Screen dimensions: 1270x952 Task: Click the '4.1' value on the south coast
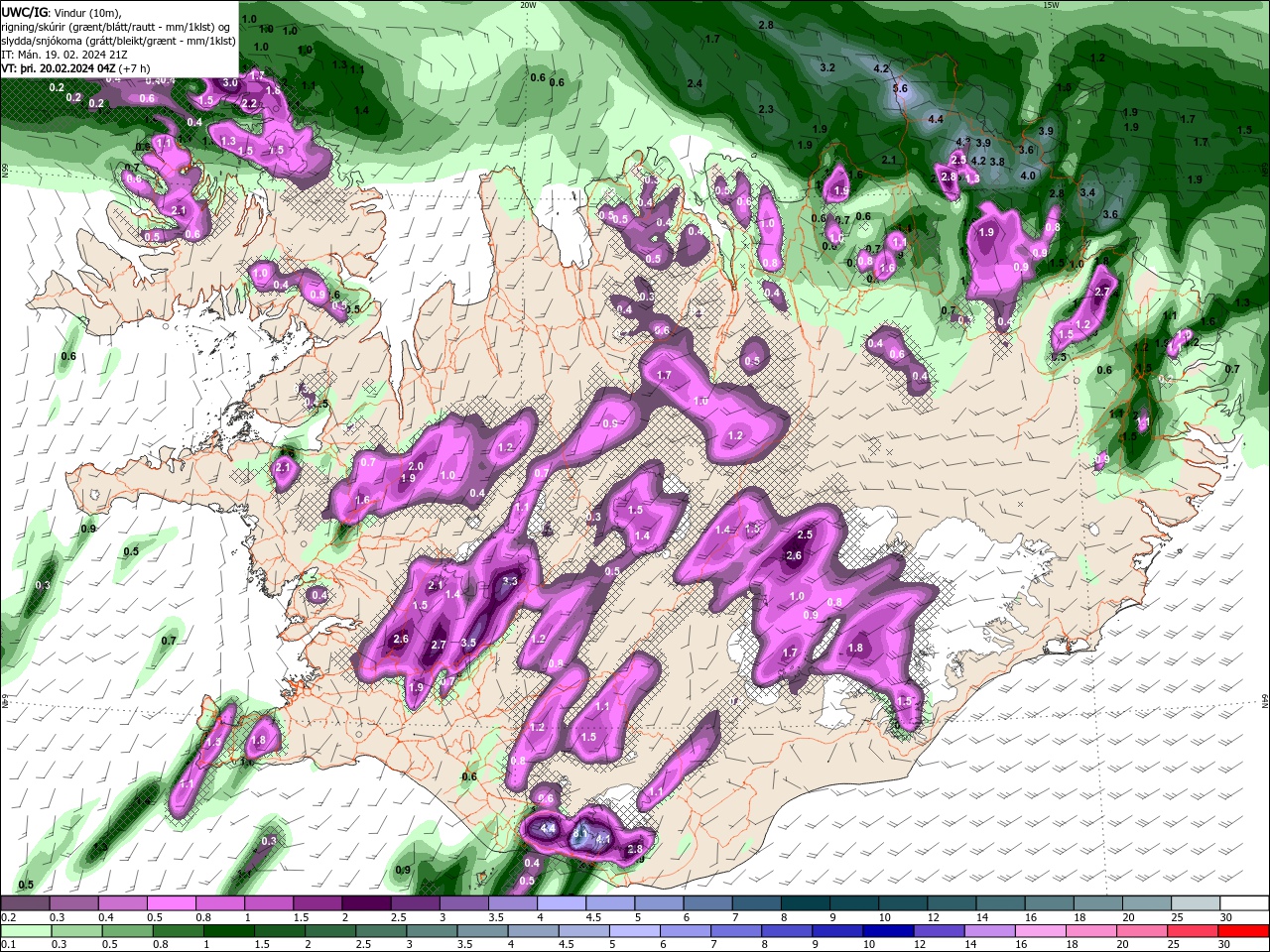click(x=601, y=838)
